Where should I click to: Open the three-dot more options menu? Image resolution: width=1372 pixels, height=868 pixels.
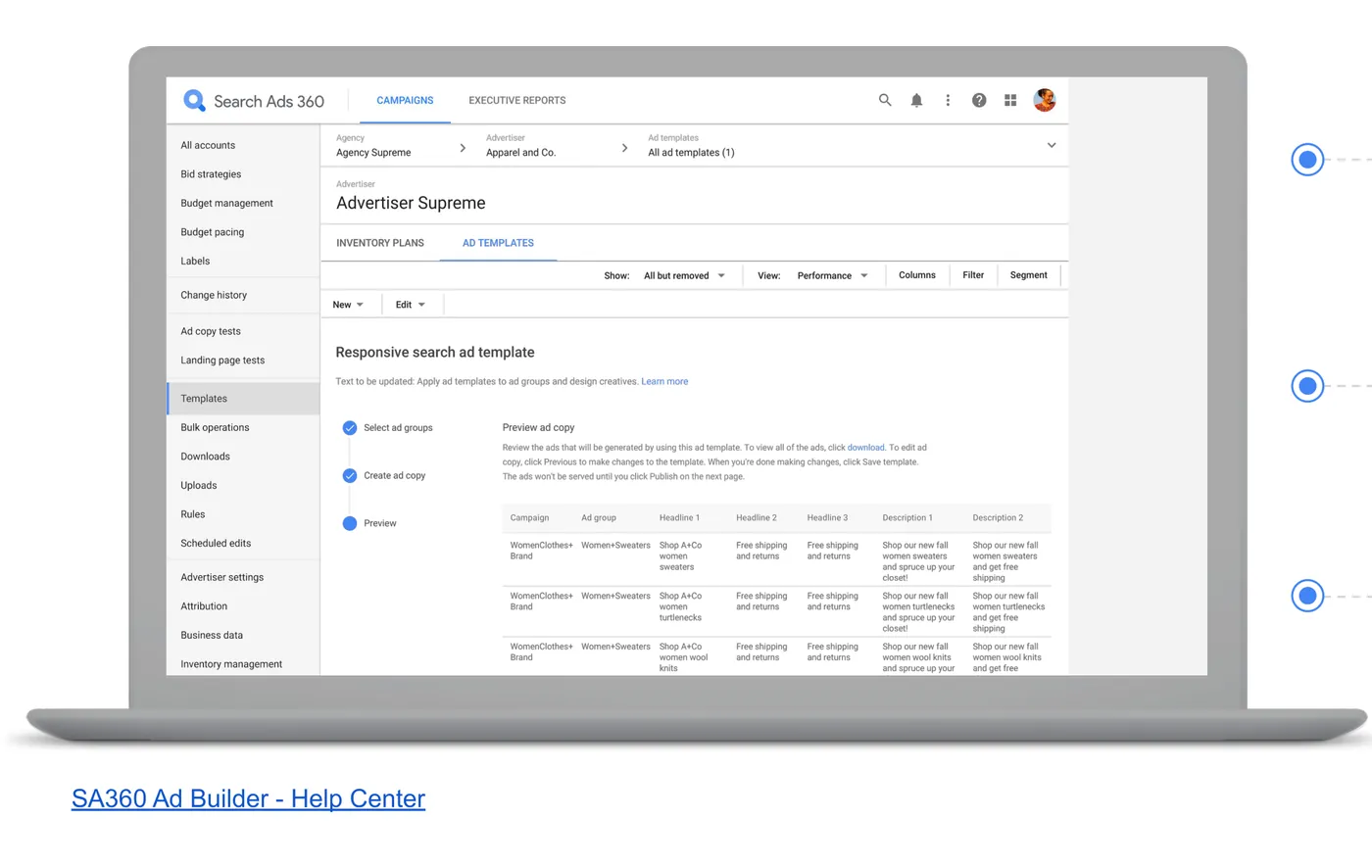point(948,100)
